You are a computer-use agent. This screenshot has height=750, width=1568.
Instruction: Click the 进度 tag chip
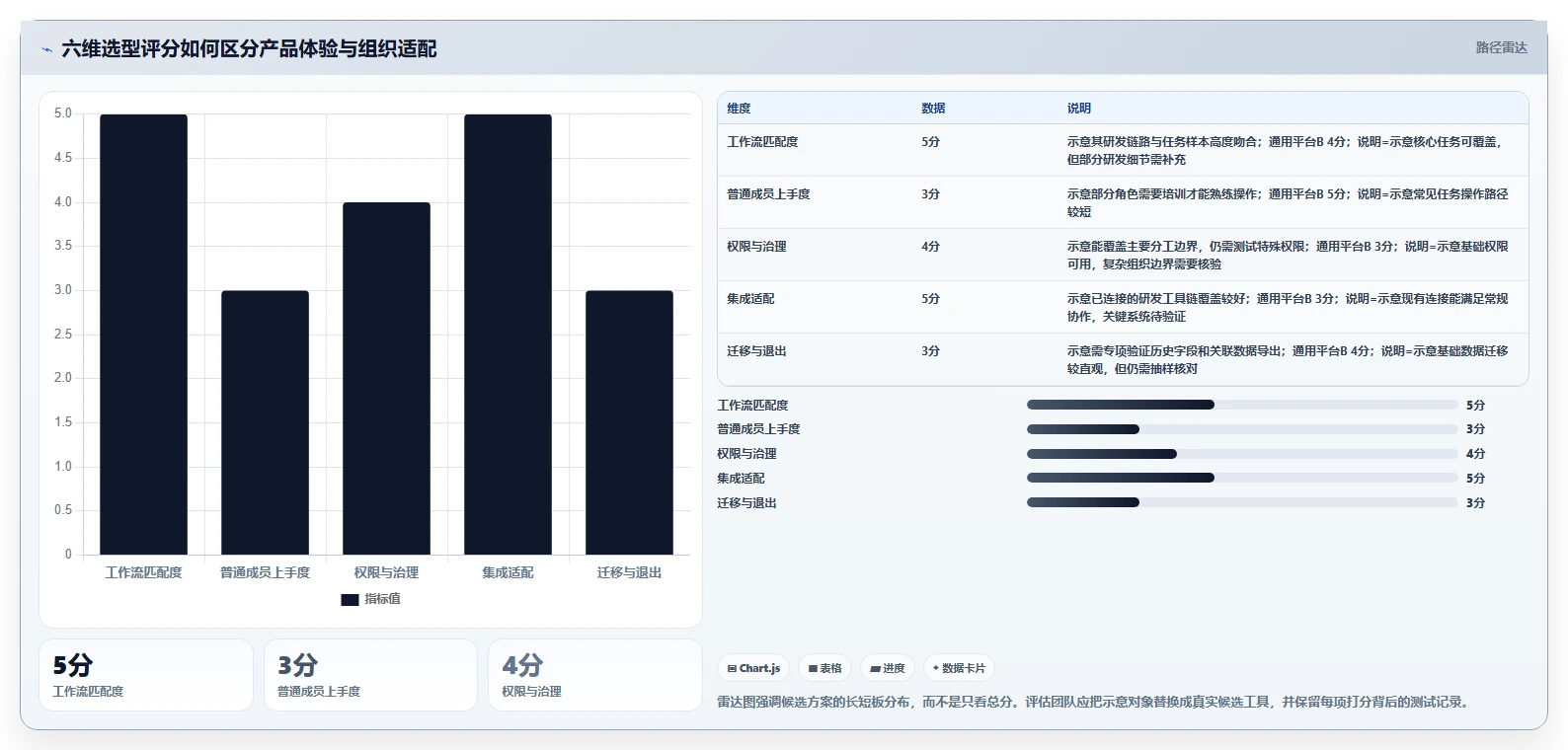tap(888, 668)
